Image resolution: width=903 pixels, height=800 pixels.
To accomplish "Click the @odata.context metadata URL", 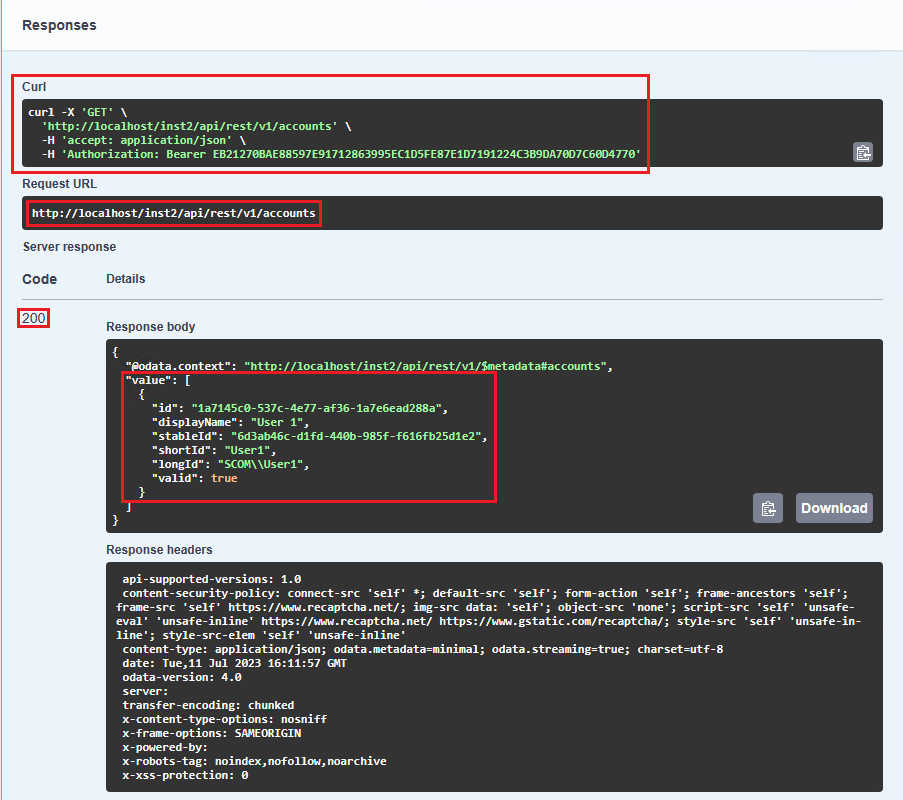I will [x=424, y=367].
